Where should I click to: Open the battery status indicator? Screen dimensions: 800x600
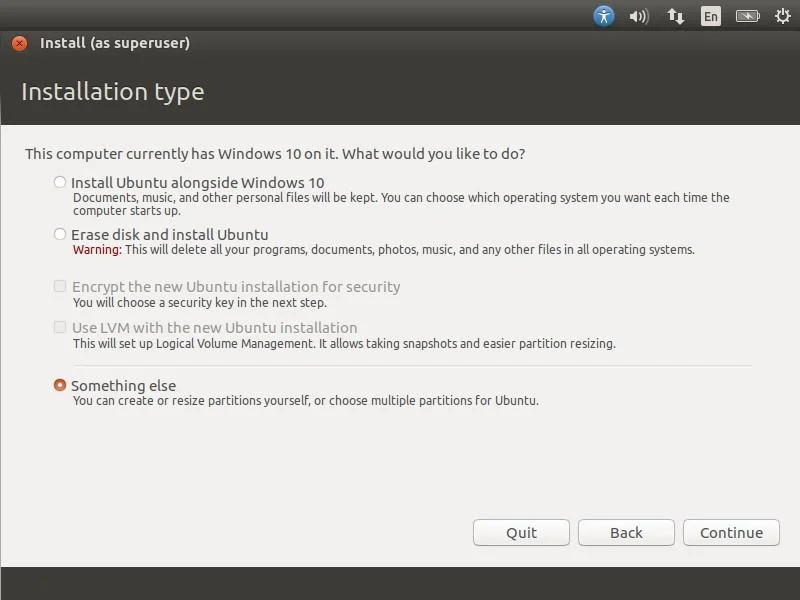pos(747,16)
